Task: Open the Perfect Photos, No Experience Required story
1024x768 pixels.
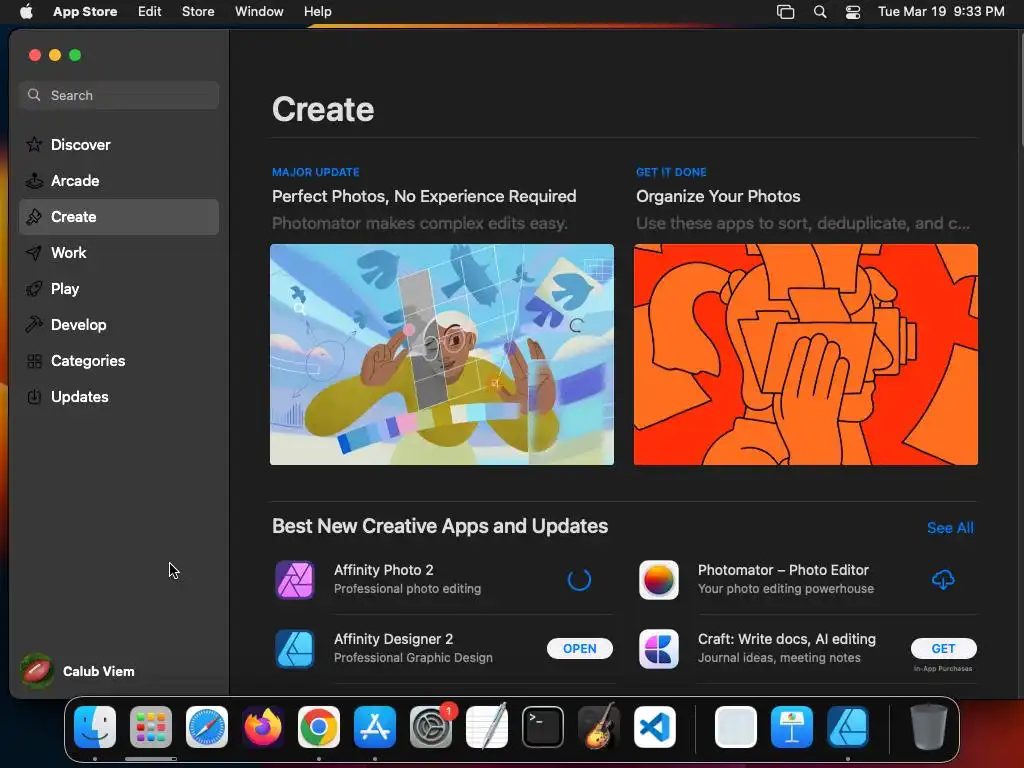Action: click(424, 196)
